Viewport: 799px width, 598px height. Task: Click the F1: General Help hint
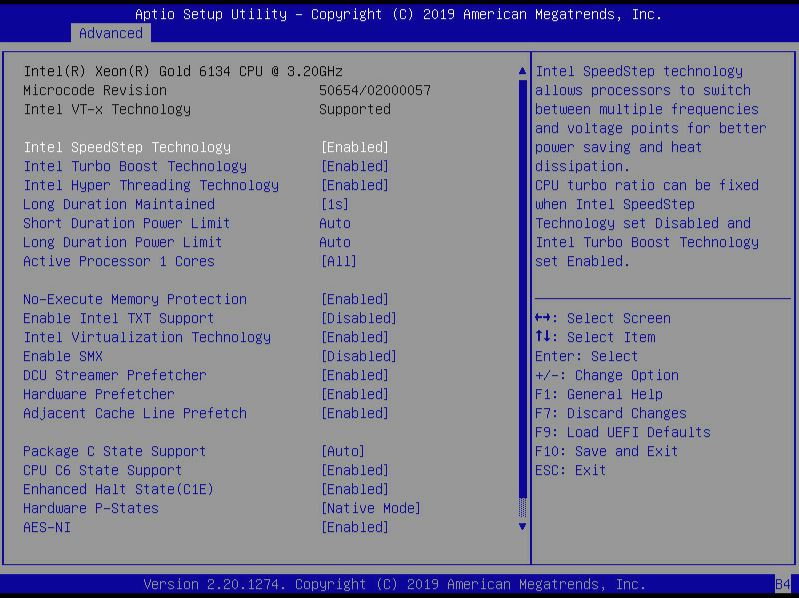coord(599,394)
